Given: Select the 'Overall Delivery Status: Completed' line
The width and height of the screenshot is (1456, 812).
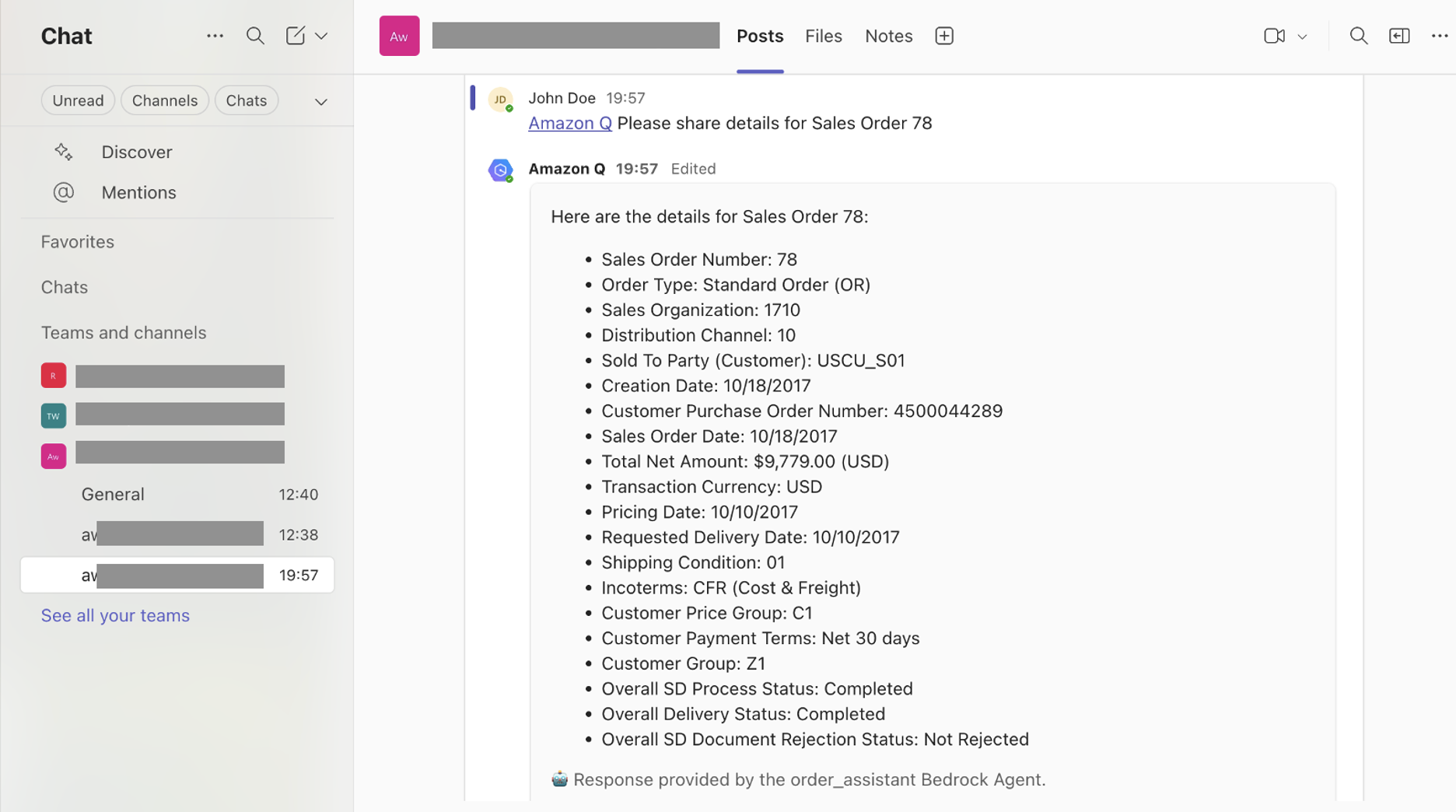Looking at the screenshot, I should point(743,714).
